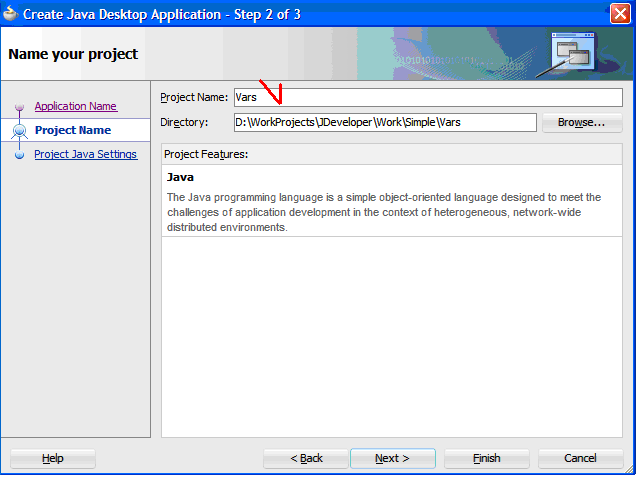Viewport: 637px width, 477px height.
Task: Focus the Project Name input field
Action: (x=428, y=98)
